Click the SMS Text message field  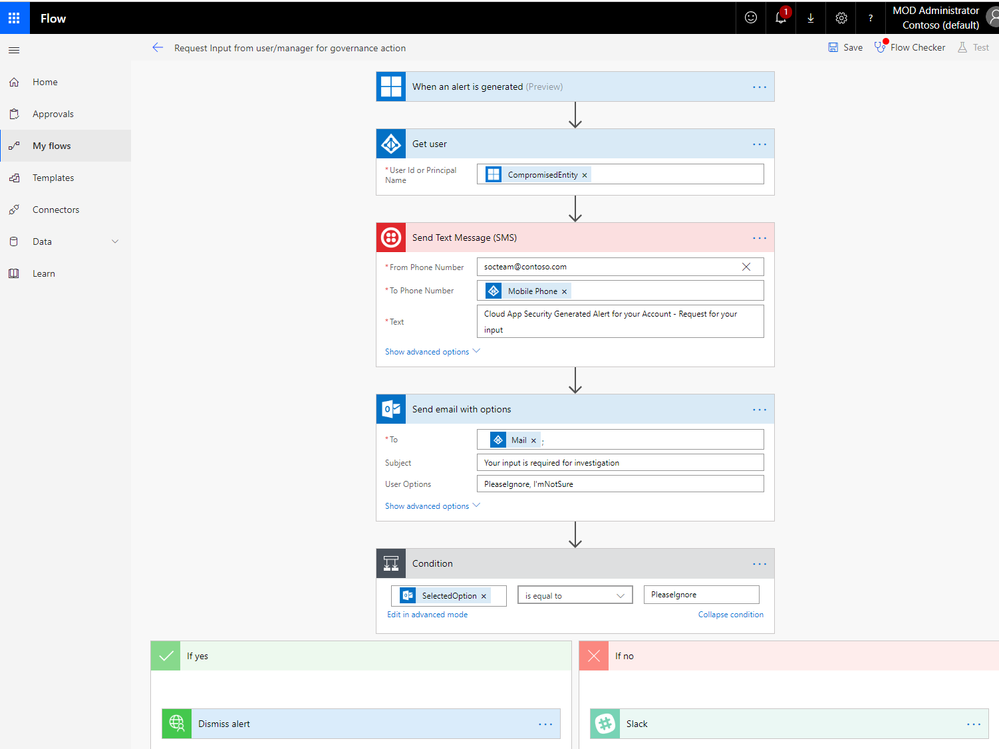(x=620, y=322)
